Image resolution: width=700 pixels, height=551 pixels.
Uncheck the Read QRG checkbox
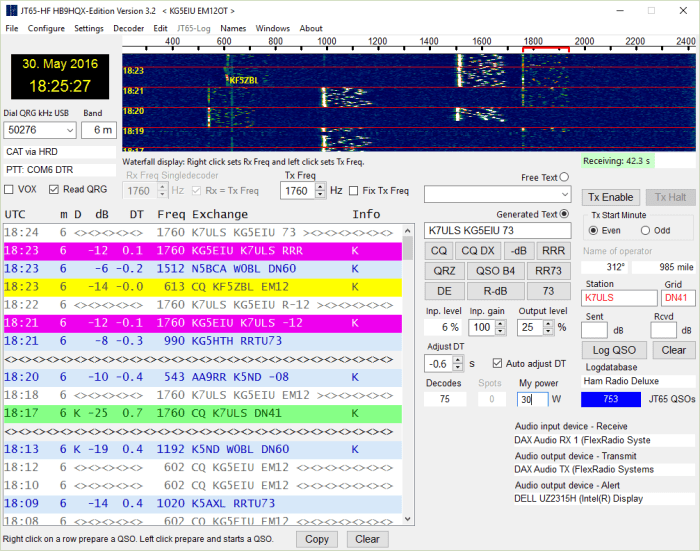click(x=54, y=189)
